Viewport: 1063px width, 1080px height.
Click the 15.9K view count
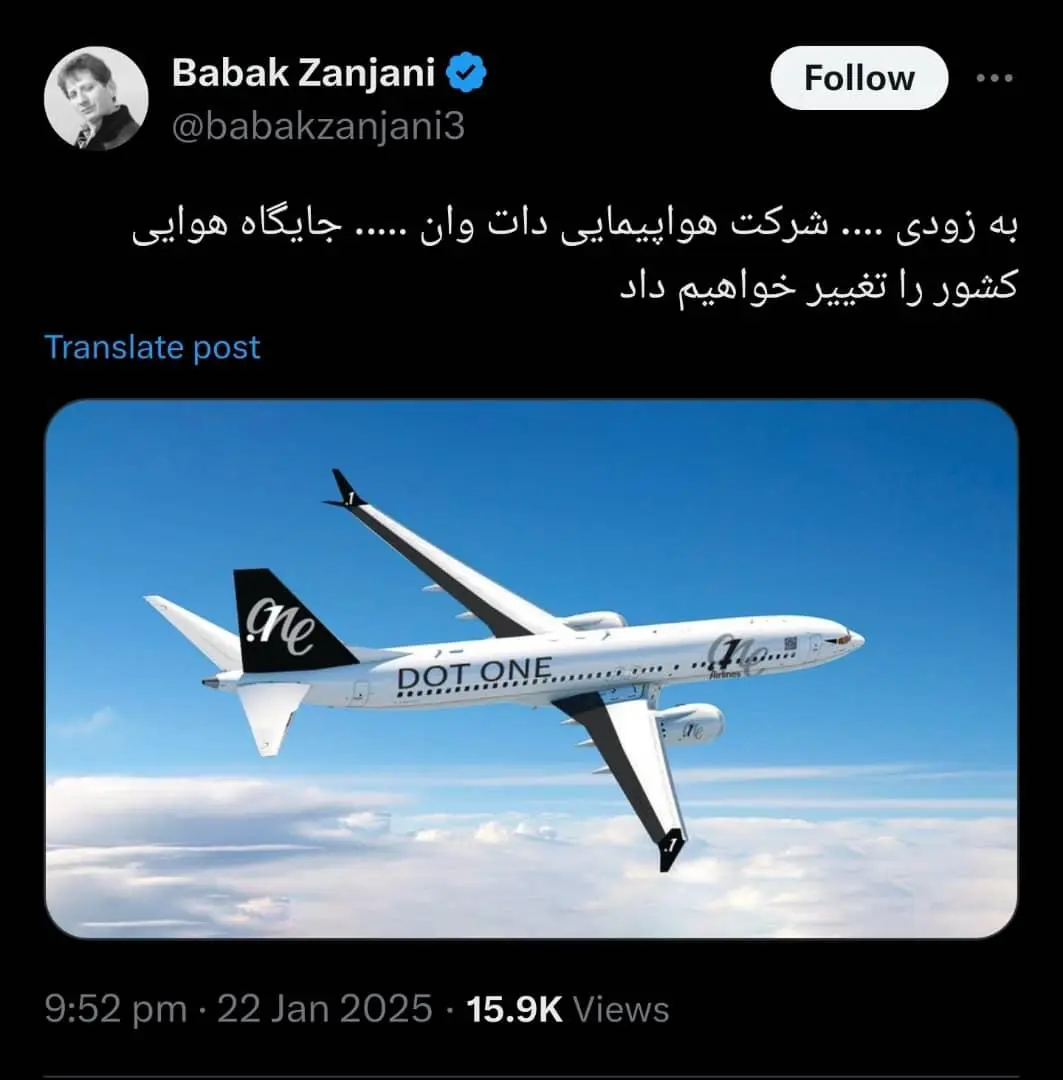coord(515,1009)
